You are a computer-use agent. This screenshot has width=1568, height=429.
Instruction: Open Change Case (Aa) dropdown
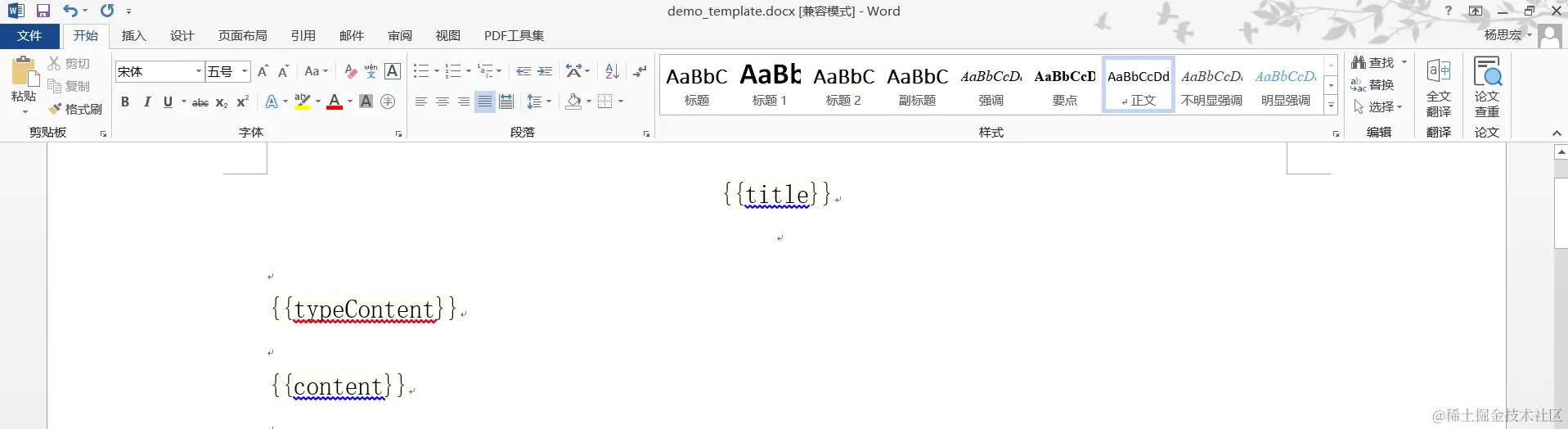[316, 71]
